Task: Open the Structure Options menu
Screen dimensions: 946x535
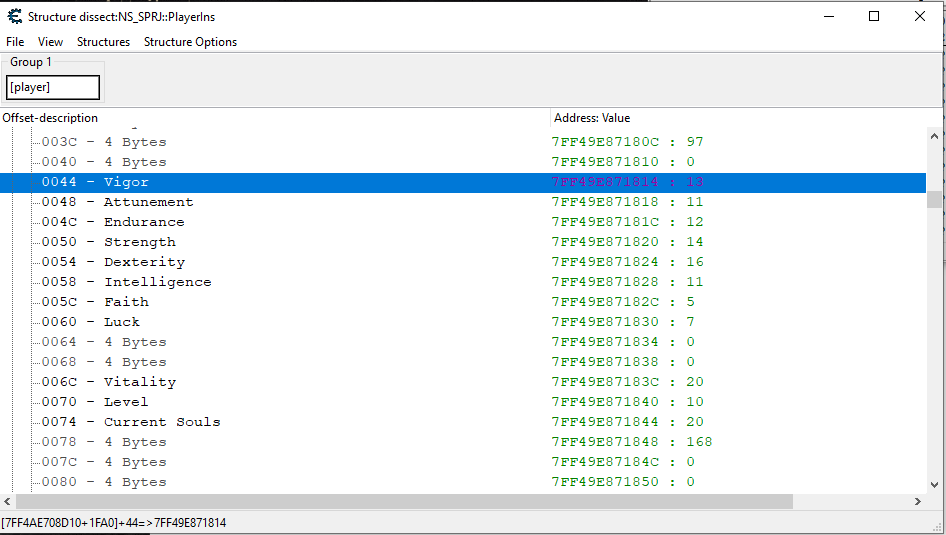Action: (x=190, y=42)
